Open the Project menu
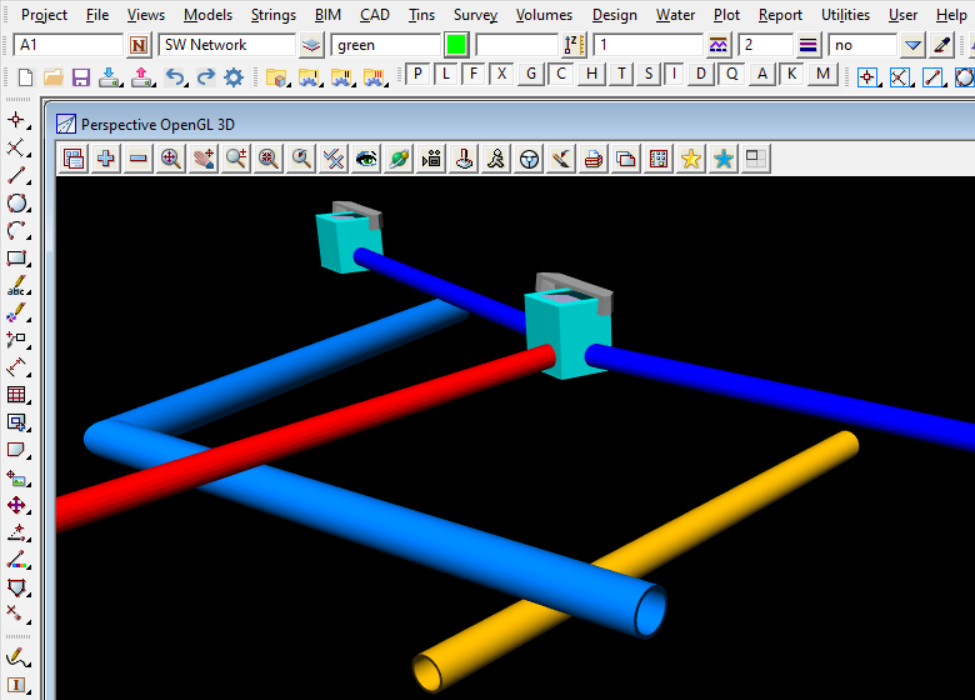This screenshot has height=700, width=975. point(44,14)
